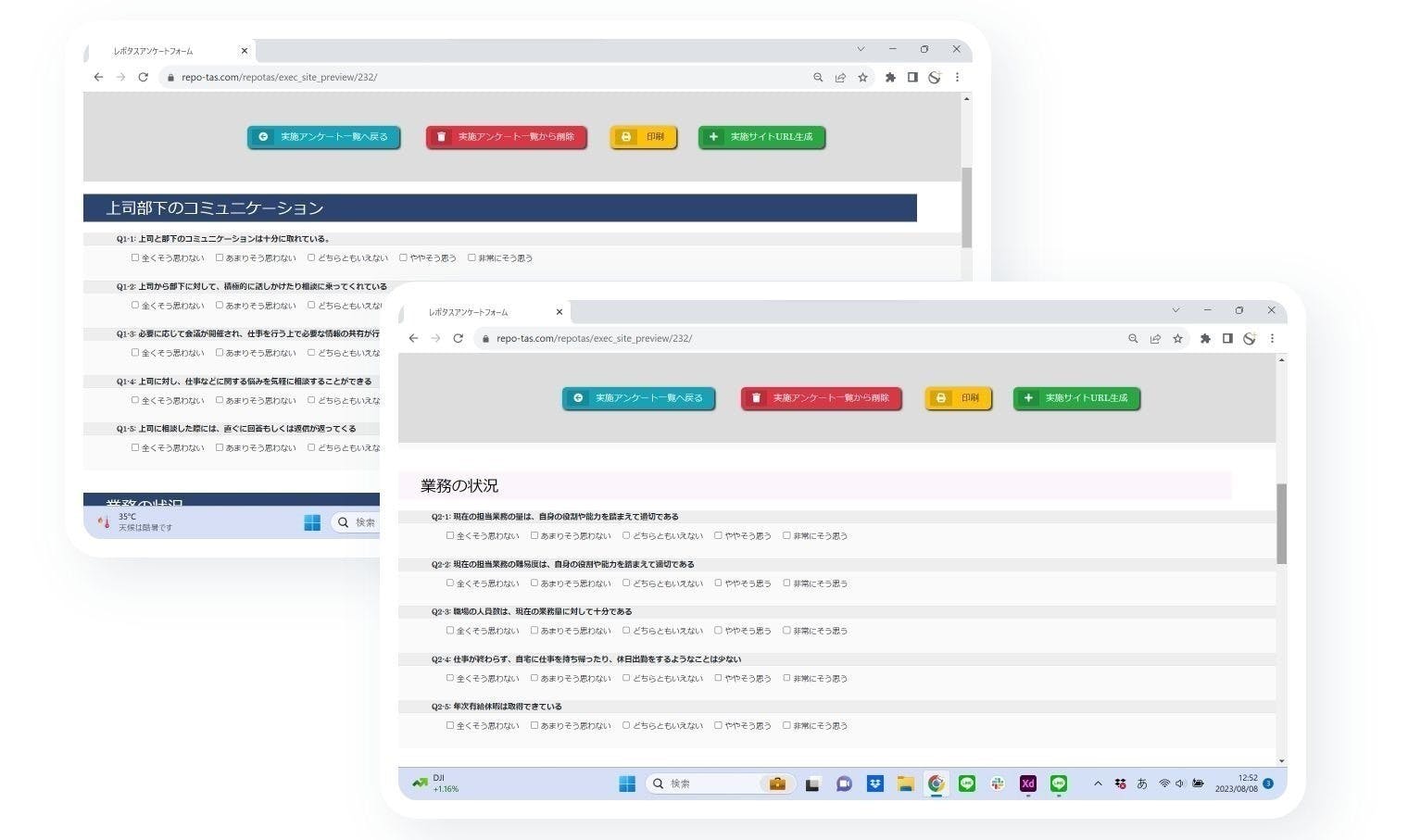
Task: Close the レポタスアンケートフォーム tab in front window
Action: coord(559,312)
